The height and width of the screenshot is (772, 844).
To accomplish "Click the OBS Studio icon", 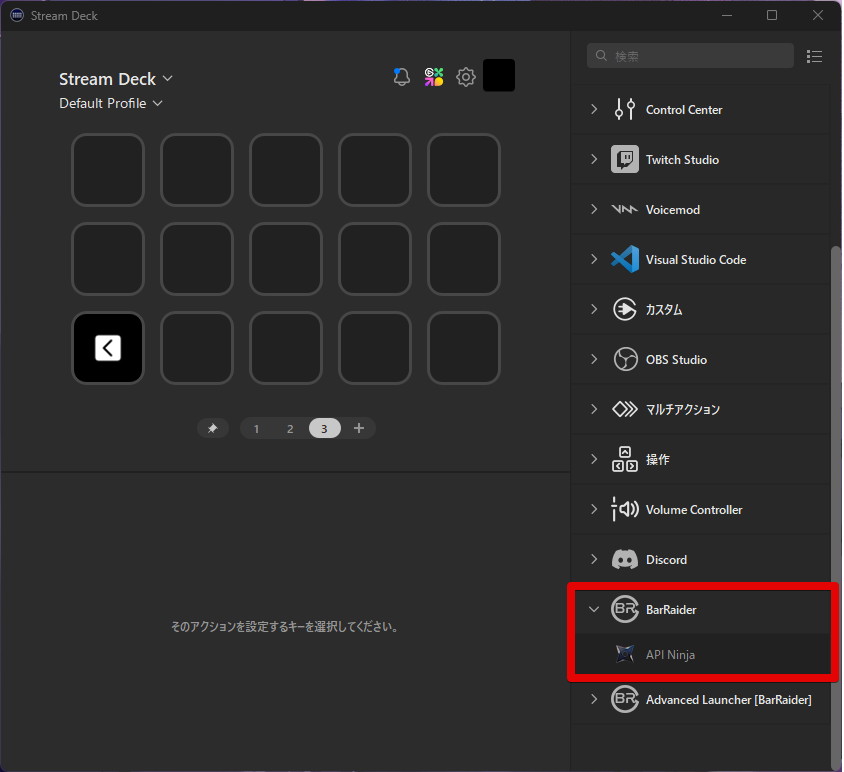I will [625, 359].
